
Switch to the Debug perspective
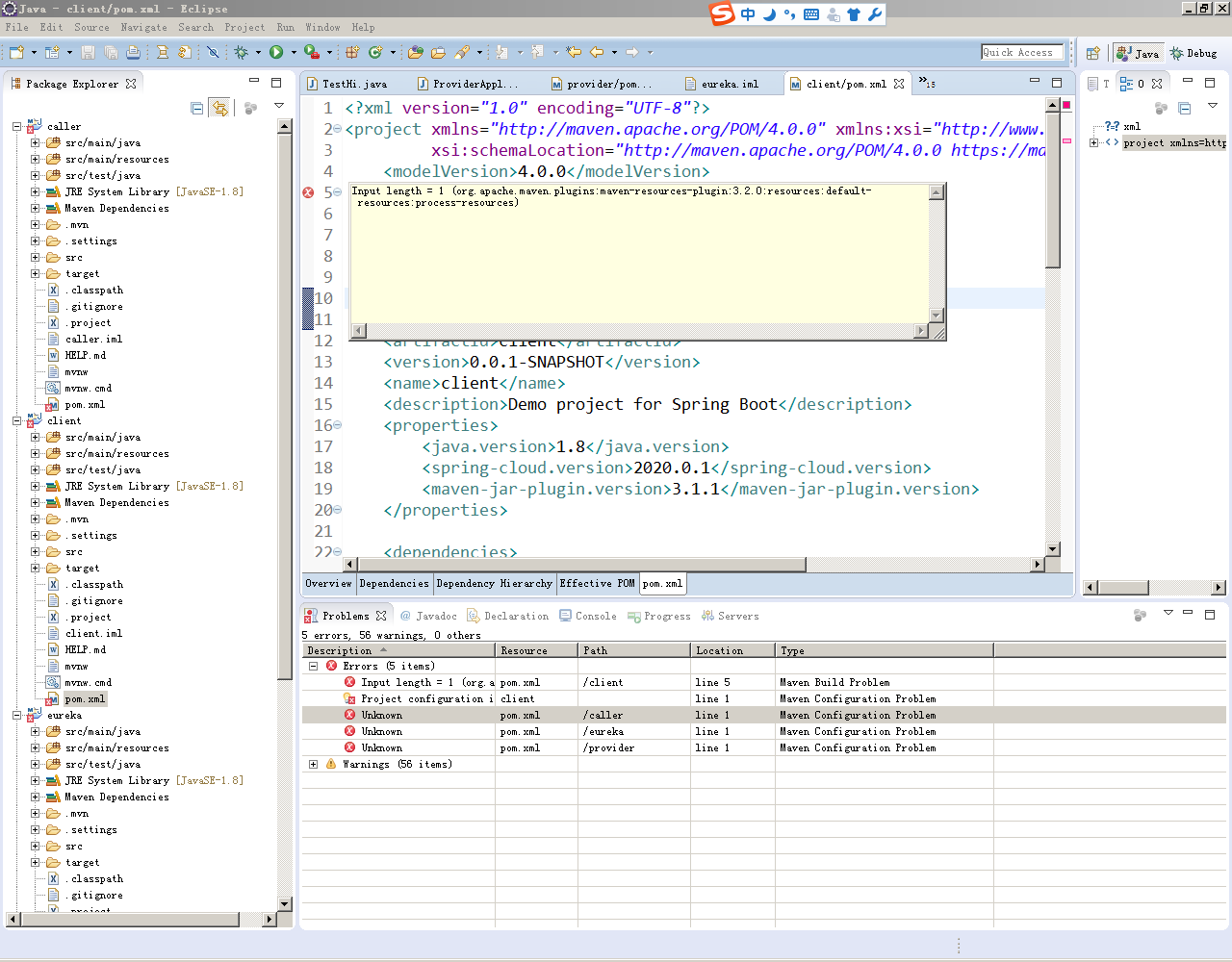coord(1193,53)
